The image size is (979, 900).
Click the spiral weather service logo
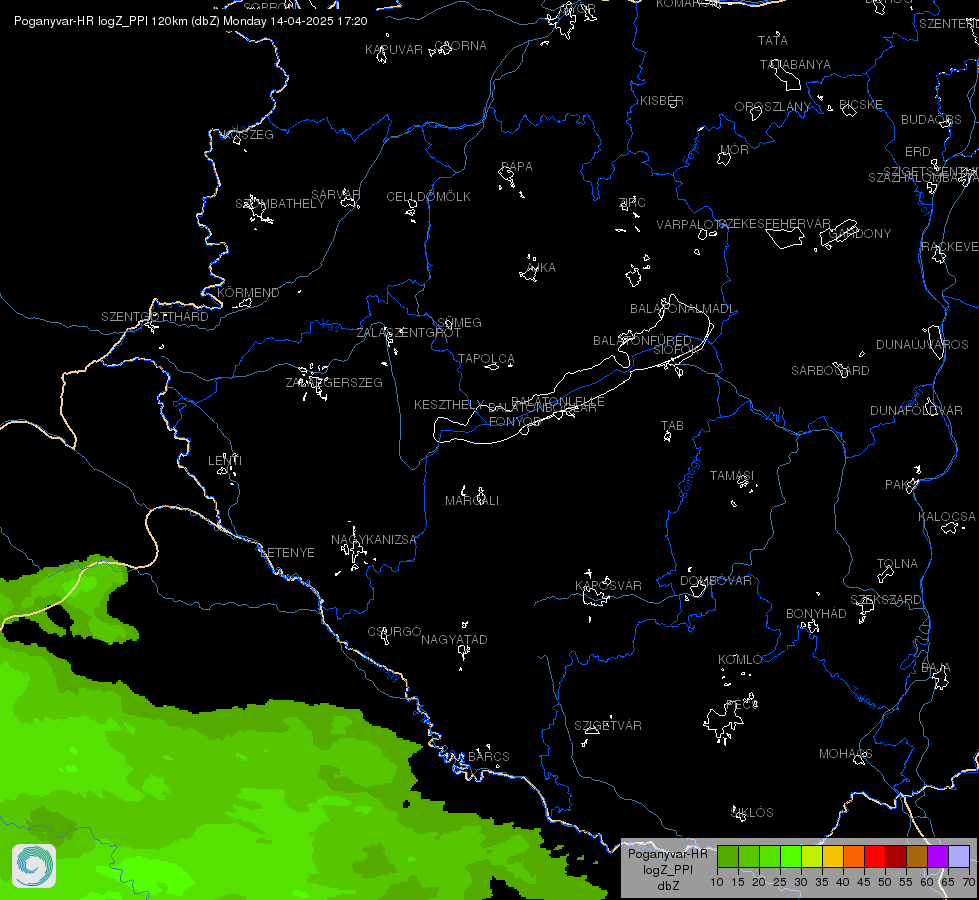pyautogui.click(x=34, y=866)
